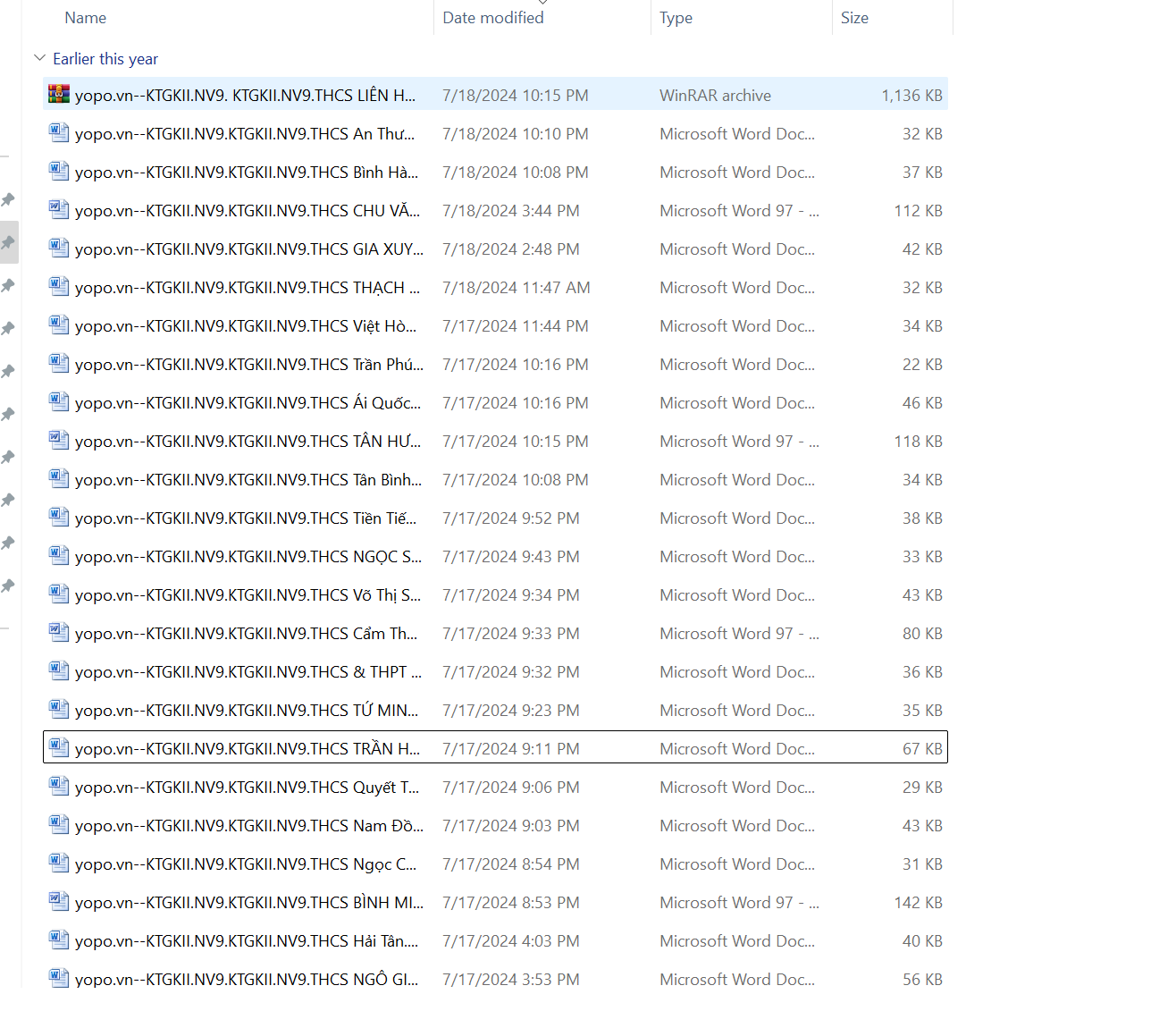Sort files by Date modified column
The width and height of the screenshot is (1176, 1011).
click(x=493, y=18)
